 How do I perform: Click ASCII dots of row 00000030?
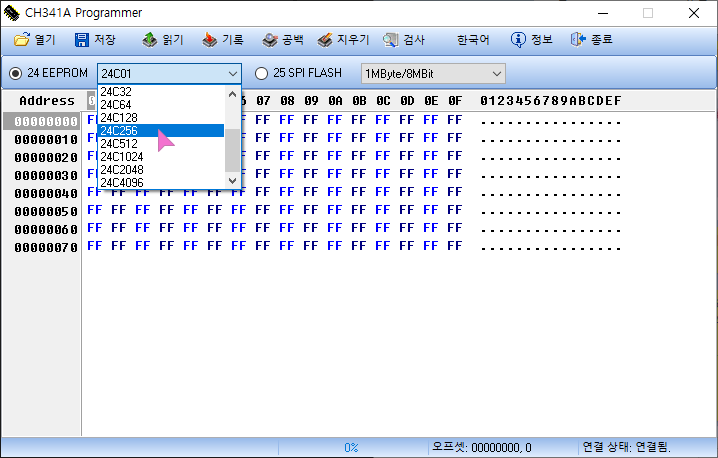click(x=551, y=176)
